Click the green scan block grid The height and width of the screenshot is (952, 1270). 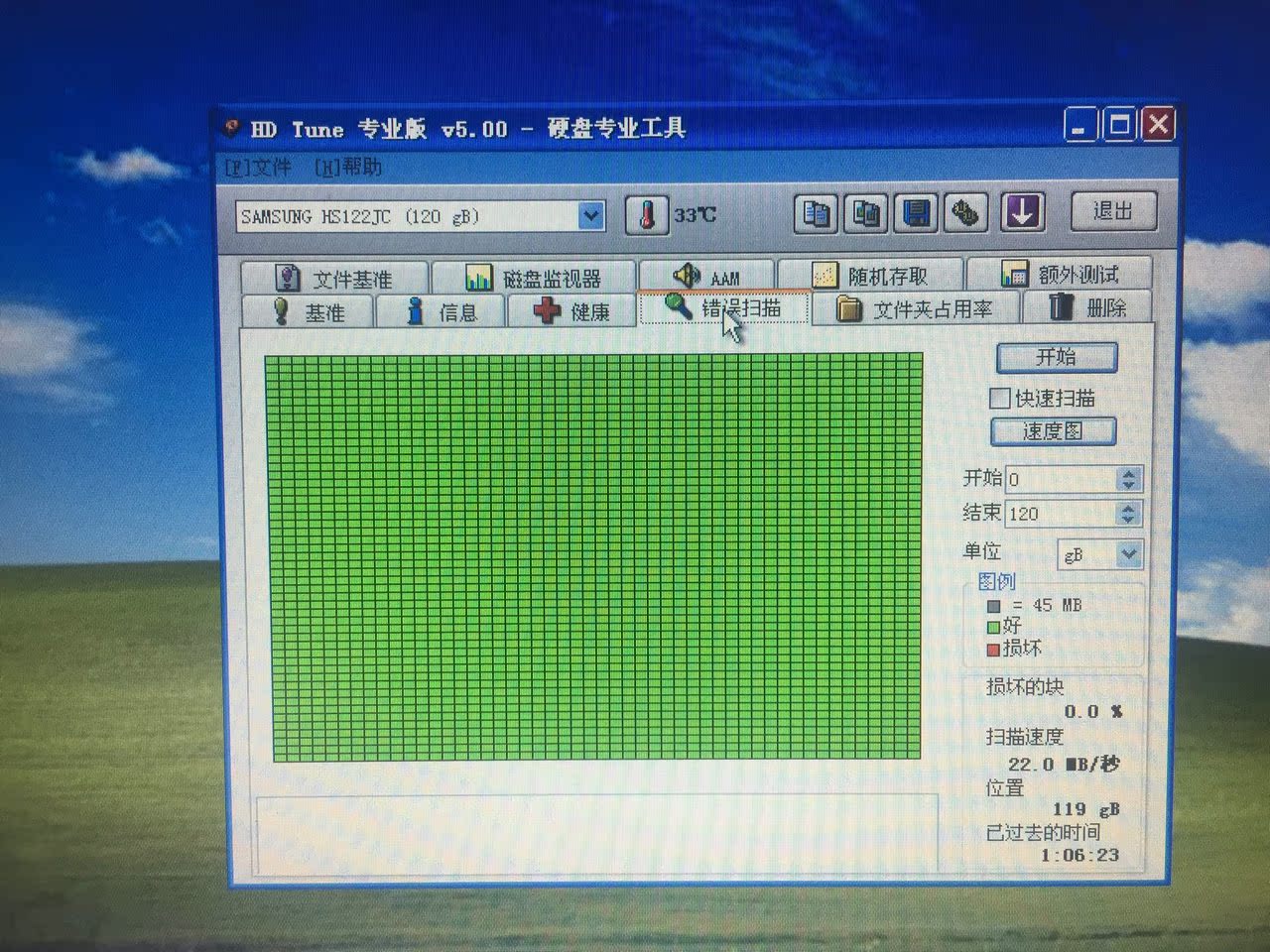coord(593,557)
